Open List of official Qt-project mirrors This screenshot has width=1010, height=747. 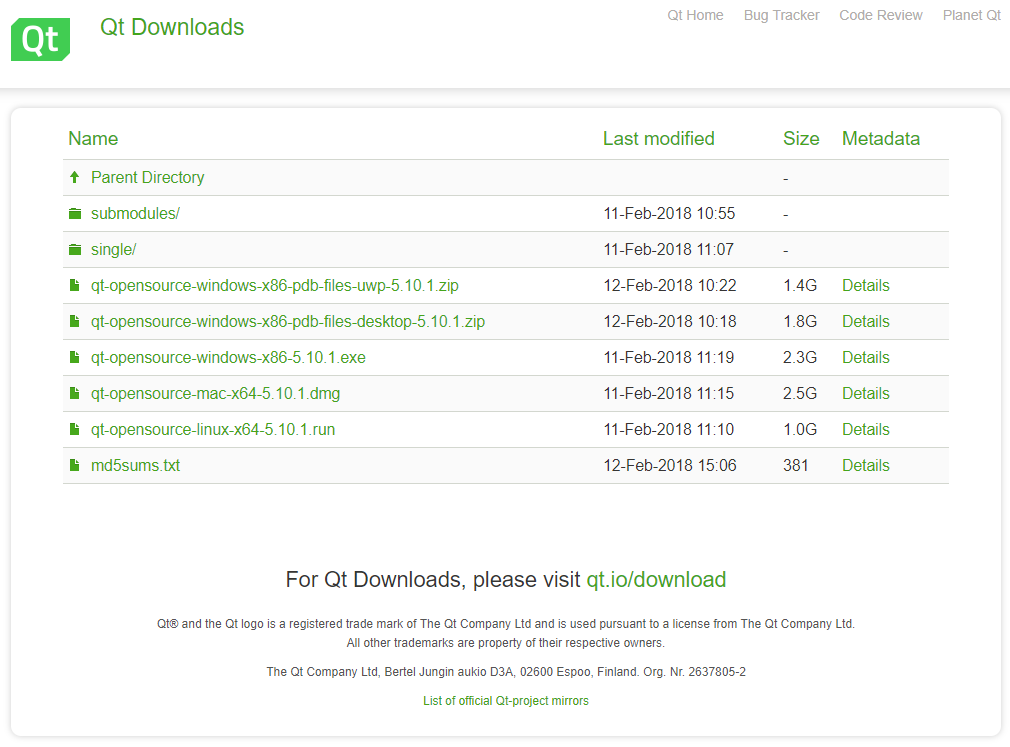506,701
